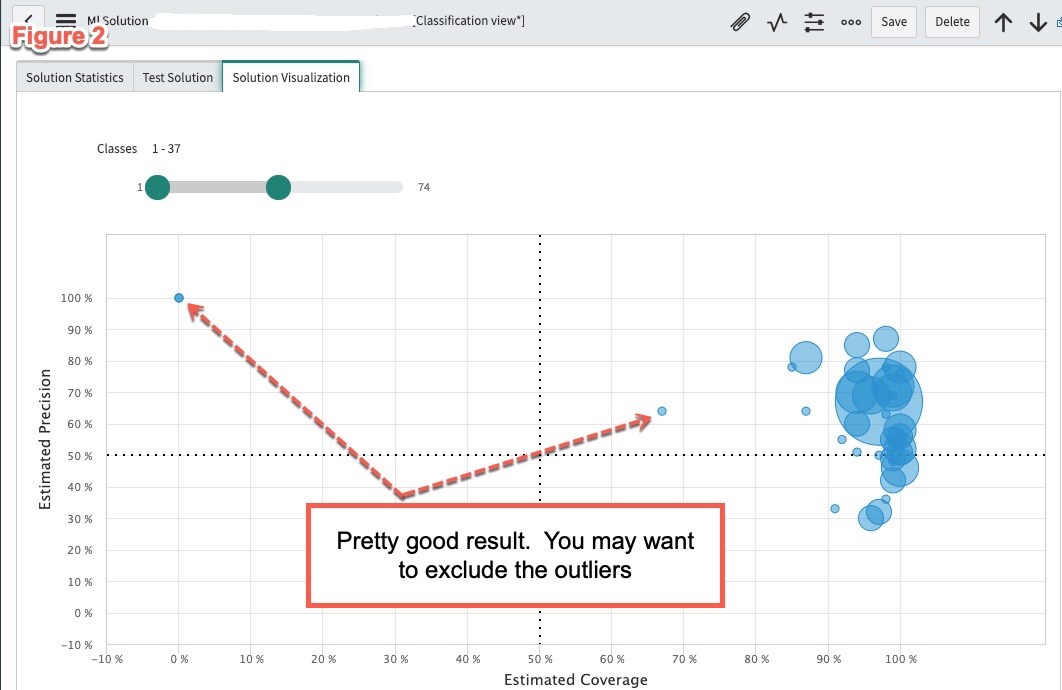
Task: Delete the current solution
Action: point(951,21)
